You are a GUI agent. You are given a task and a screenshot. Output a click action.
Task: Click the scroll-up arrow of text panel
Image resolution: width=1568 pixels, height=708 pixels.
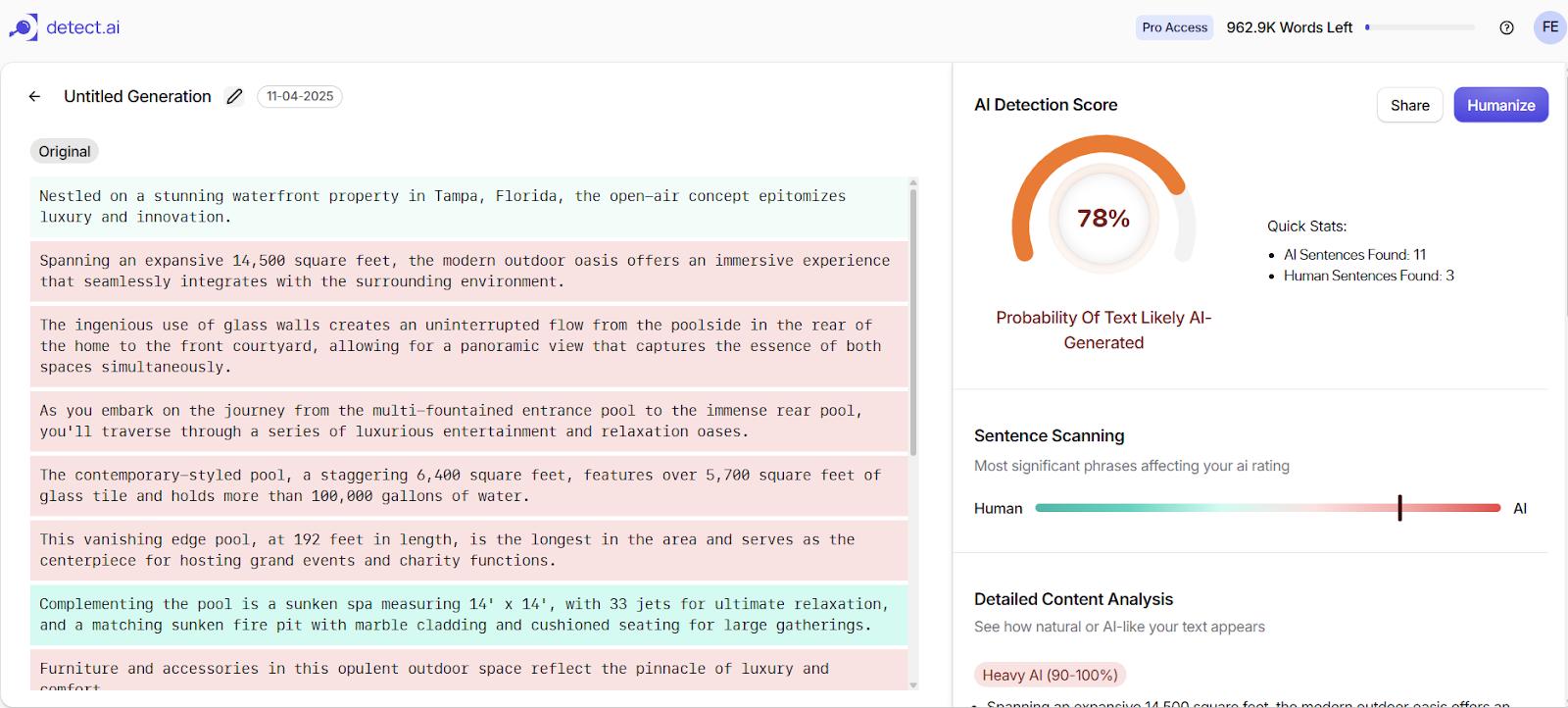[x=913, y=182]
